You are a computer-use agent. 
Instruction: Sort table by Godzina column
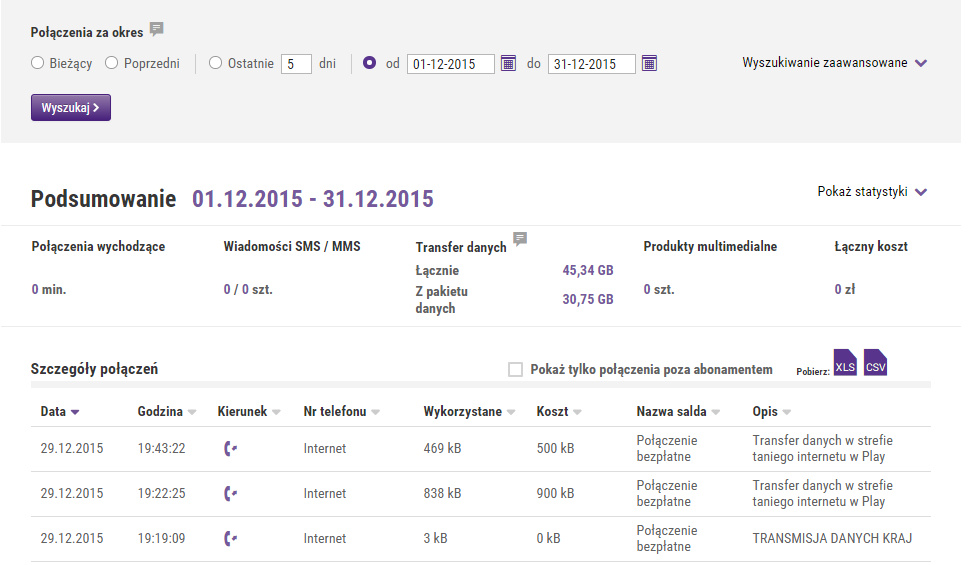[x=167, y=412]
